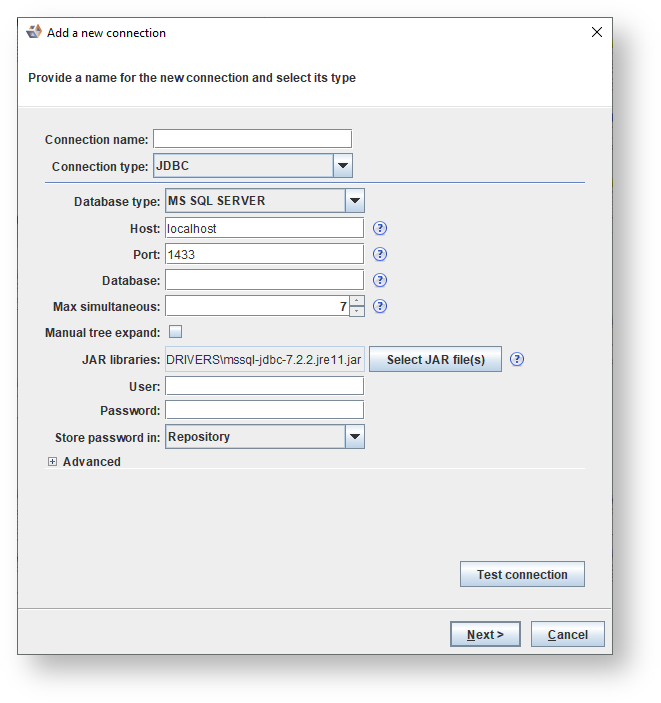Click the application icon in title bar

pos(34,32)
